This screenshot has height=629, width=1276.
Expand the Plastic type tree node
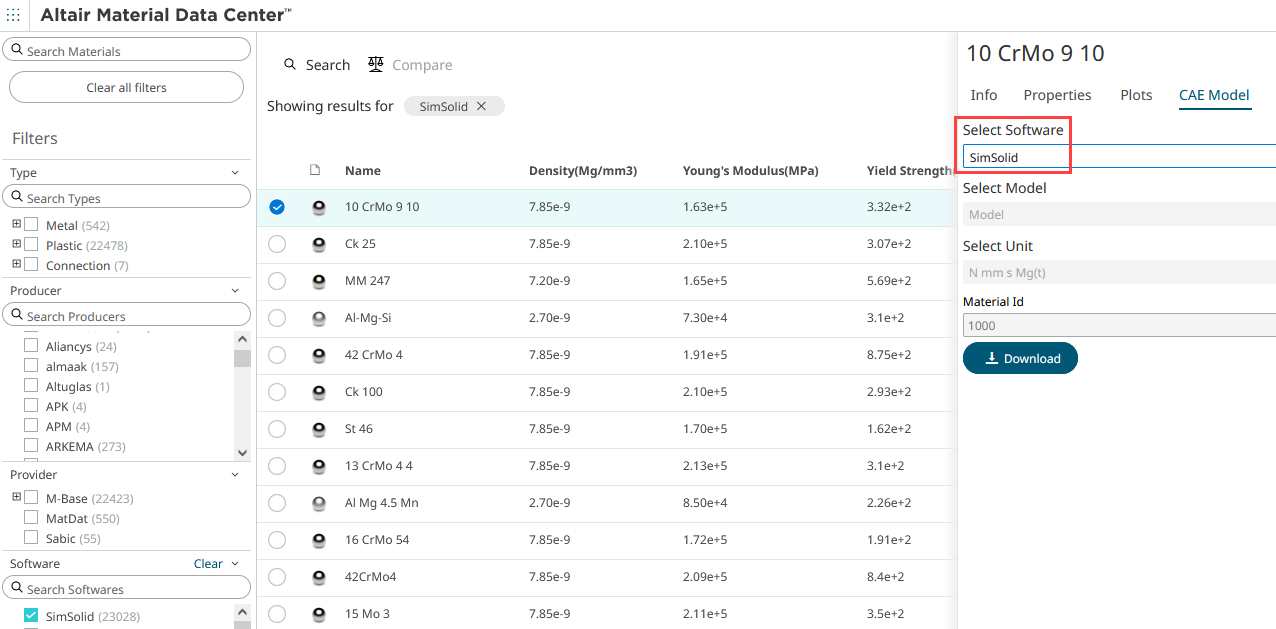tap(16, 245)
